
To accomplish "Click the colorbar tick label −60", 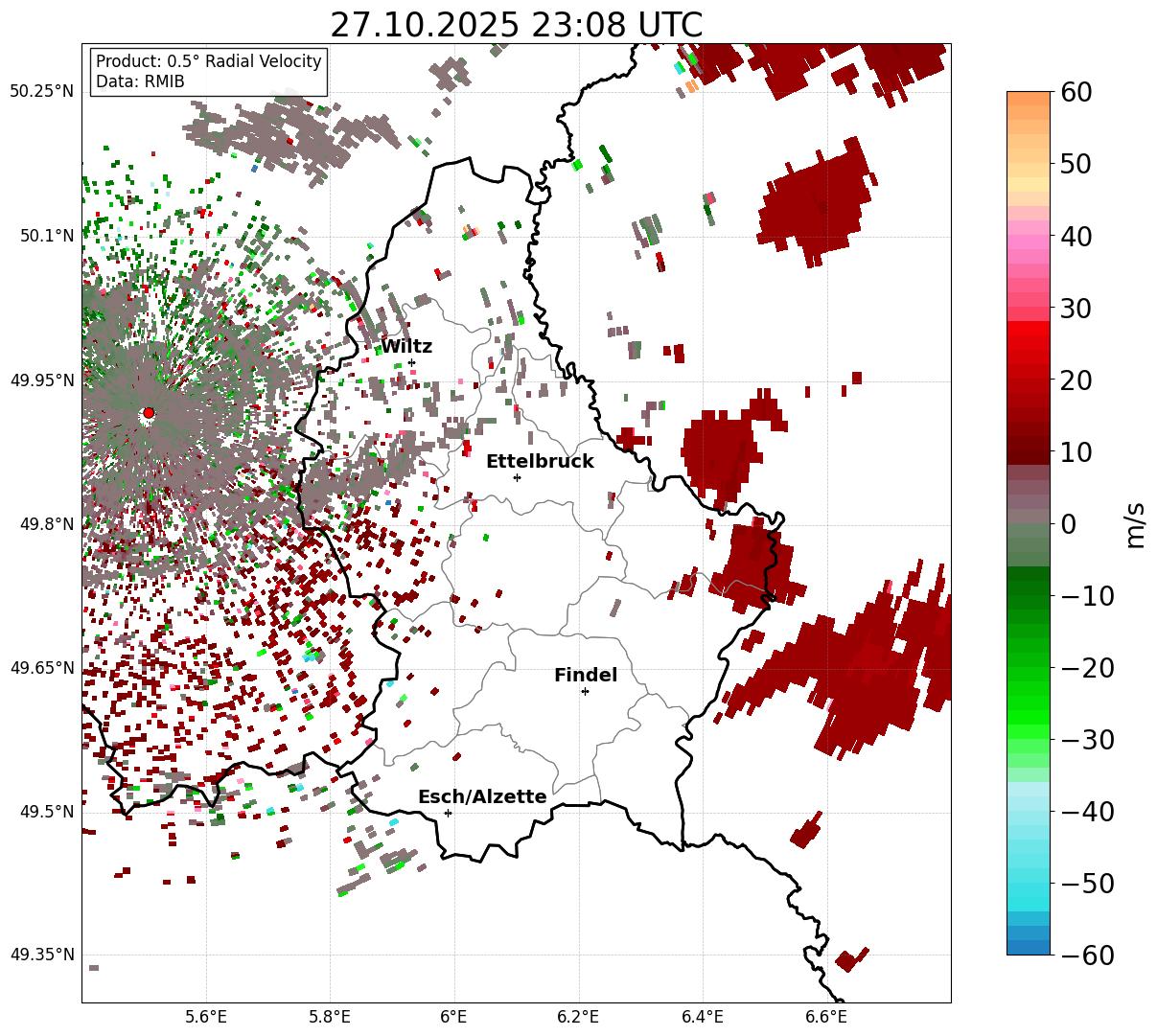I will (1088, 955).
